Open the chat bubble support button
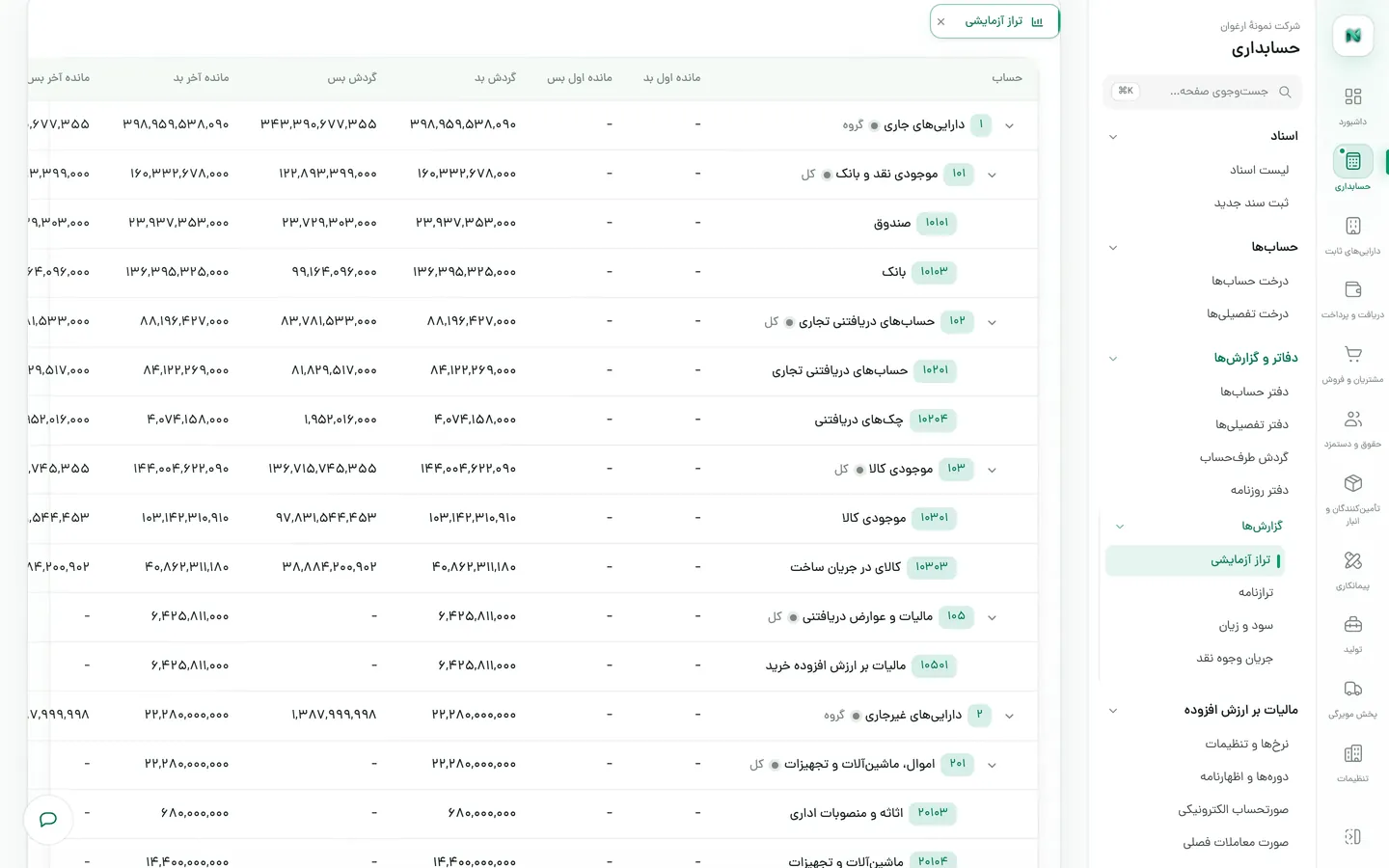This screenshot has height=868, width=1389. [48, 820]
